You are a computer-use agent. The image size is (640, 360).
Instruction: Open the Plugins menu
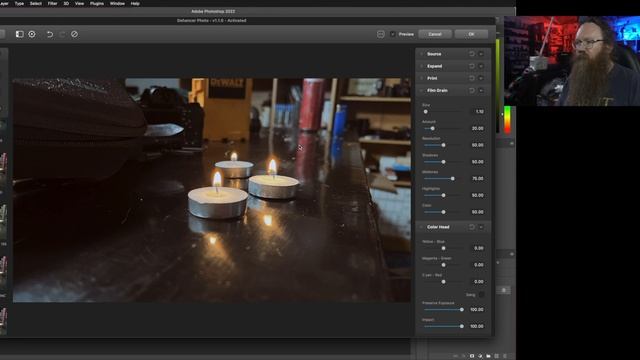pos(97,3)
